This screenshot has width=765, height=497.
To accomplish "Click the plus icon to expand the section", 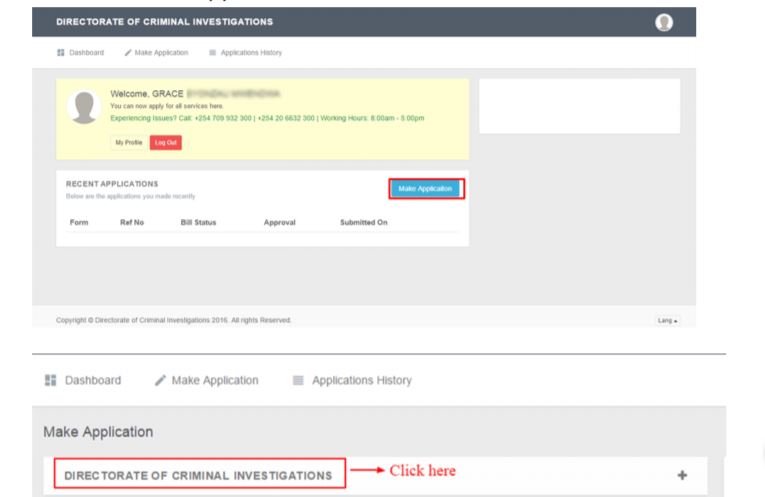I will point(682,475).
